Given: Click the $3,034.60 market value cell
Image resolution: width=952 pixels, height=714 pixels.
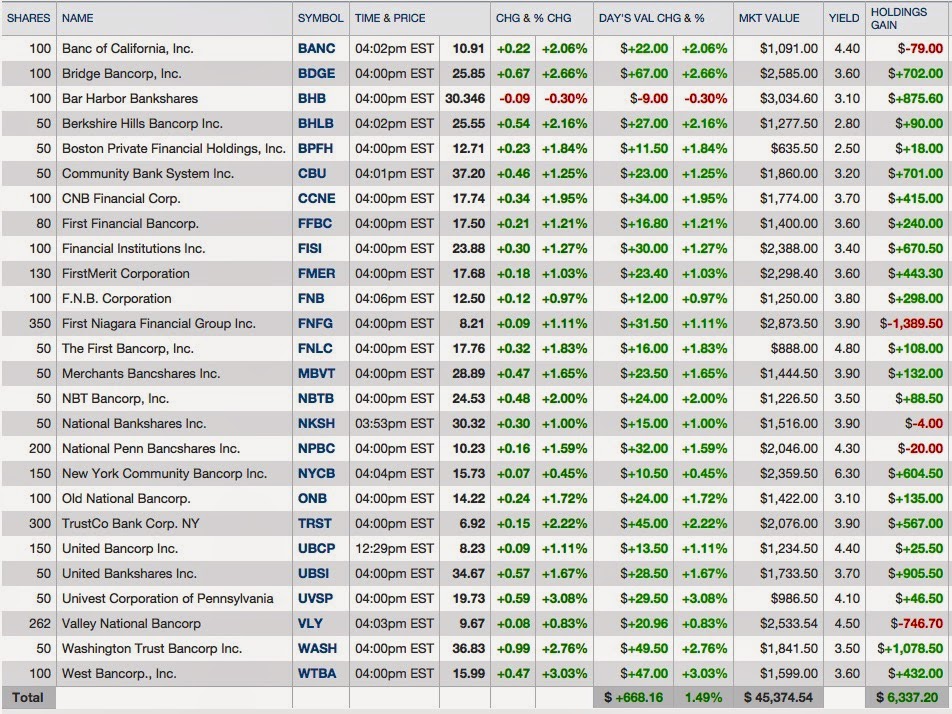Looking at the screenshot, I should click(x=789, y=98).
